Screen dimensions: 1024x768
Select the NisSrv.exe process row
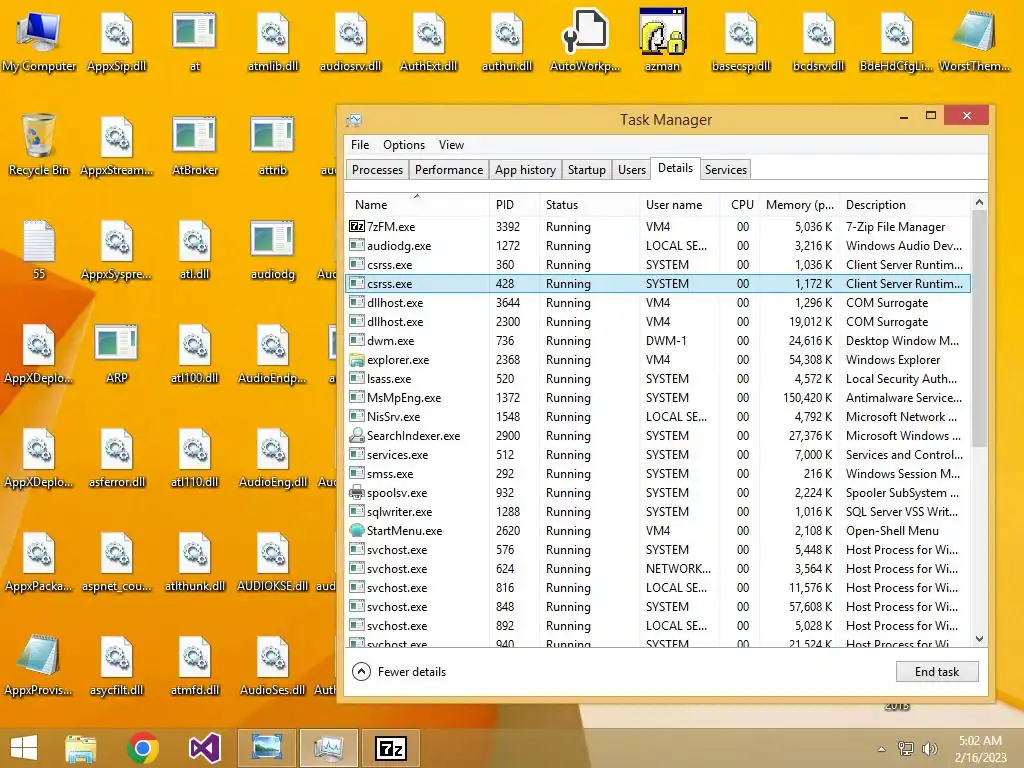tap(658, 417)
